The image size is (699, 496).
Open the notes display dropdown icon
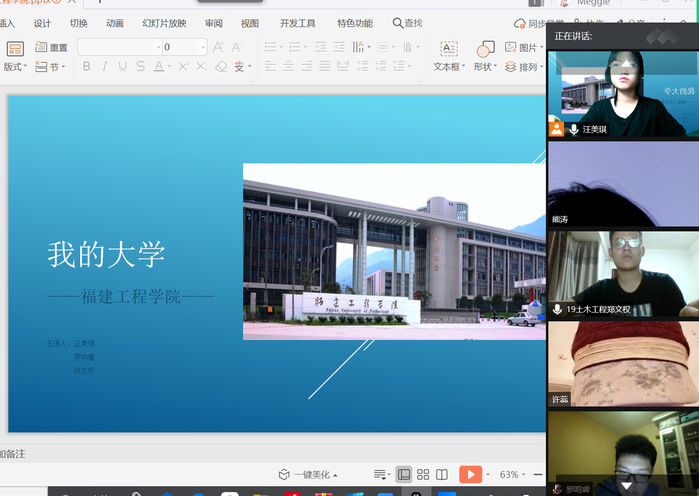(382, 475)
